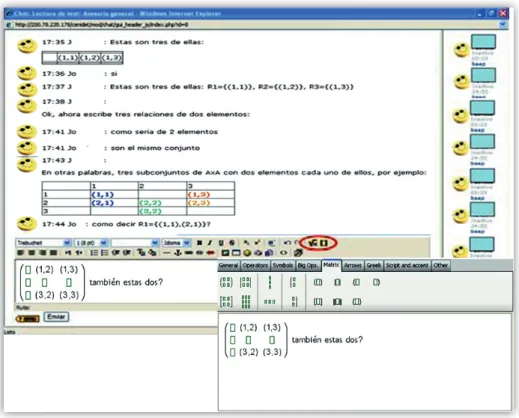
Task: Click the yellow button beside Enviar
Action: click(x=28, y=319)
